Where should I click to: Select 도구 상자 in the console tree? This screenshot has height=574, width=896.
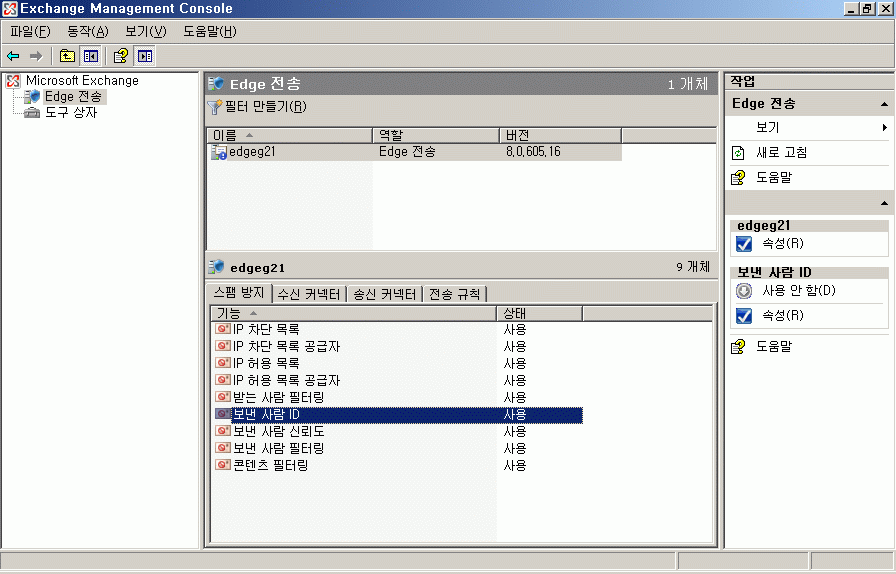(x=71, y=113)
